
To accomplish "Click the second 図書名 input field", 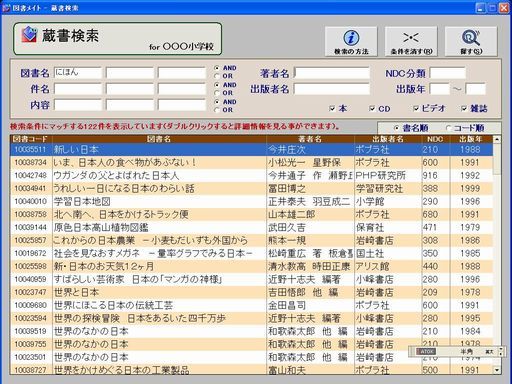I will (x=130, y=73).
